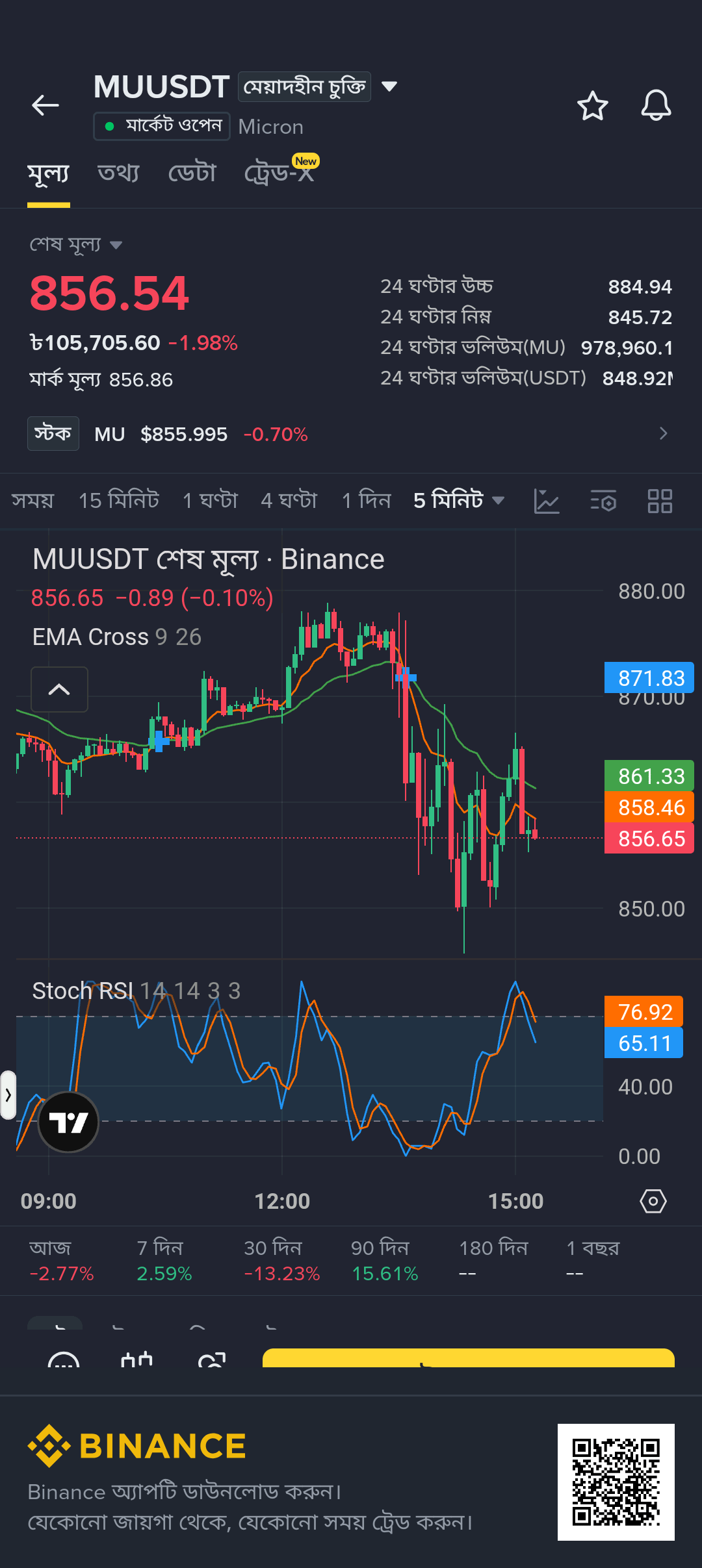Tap the 30 দিন -13.23% performance stat
Viewport: 702px width, 1568px height.
coord(282,1261)
